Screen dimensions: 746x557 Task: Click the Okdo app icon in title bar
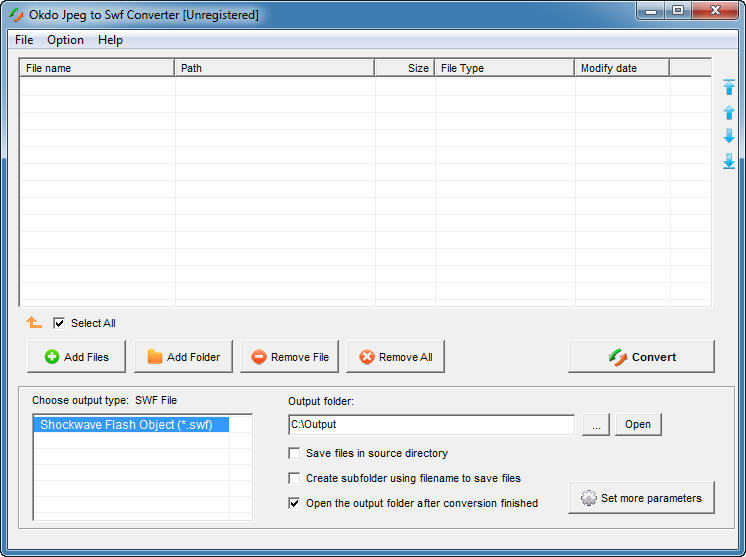16,15
